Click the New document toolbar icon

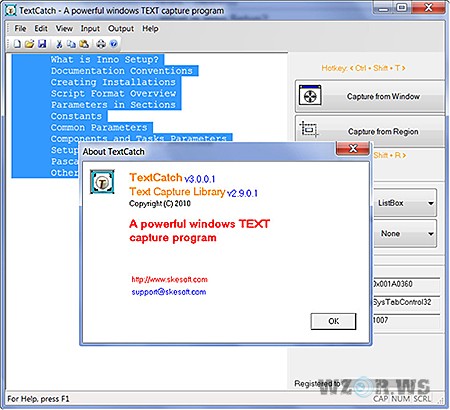(x=17, y=44)
